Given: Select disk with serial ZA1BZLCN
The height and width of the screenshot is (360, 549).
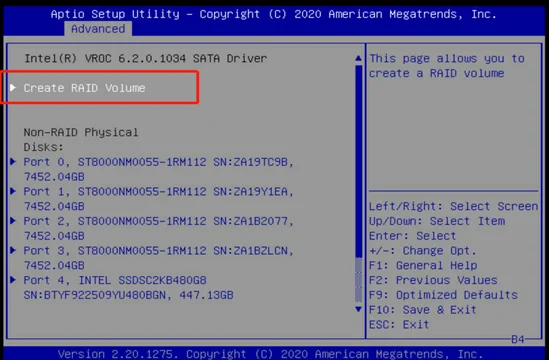Looking at the screenshot, I should (158, 258).
